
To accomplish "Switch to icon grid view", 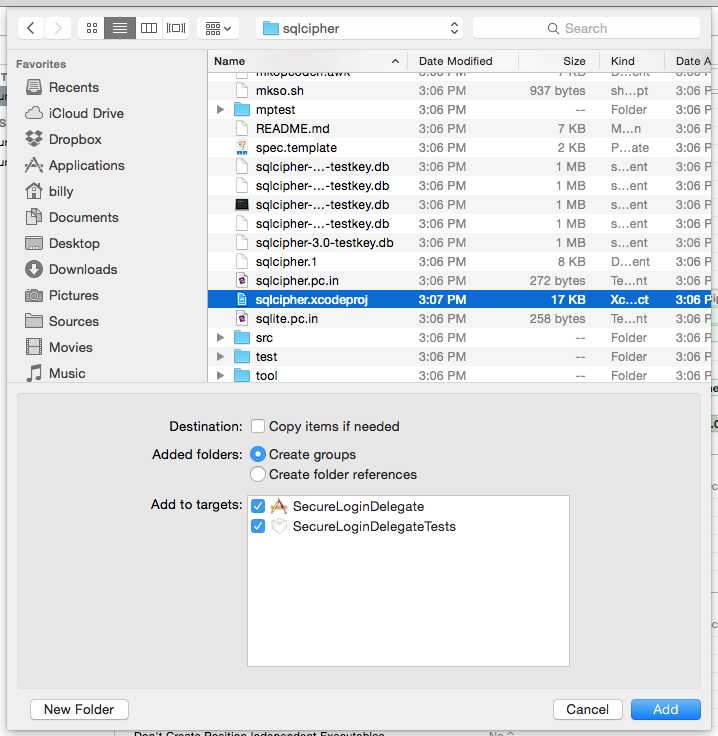I will click(92, 28).
